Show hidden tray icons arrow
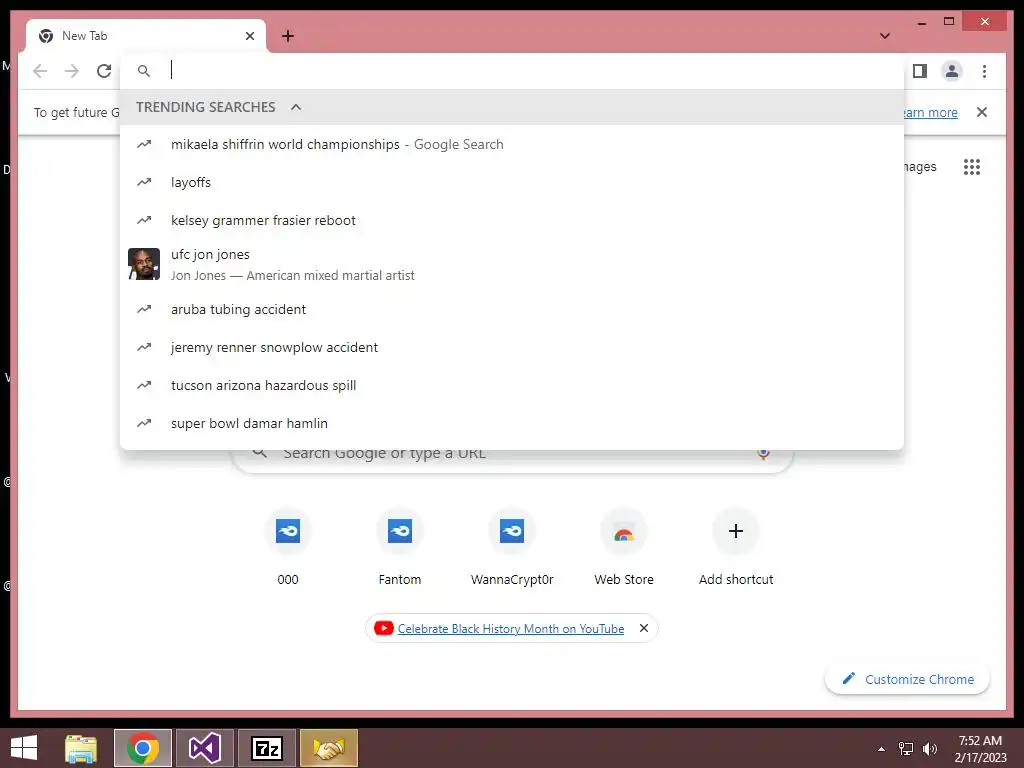Screen dimensions: 1024x768 coord(882,749)
